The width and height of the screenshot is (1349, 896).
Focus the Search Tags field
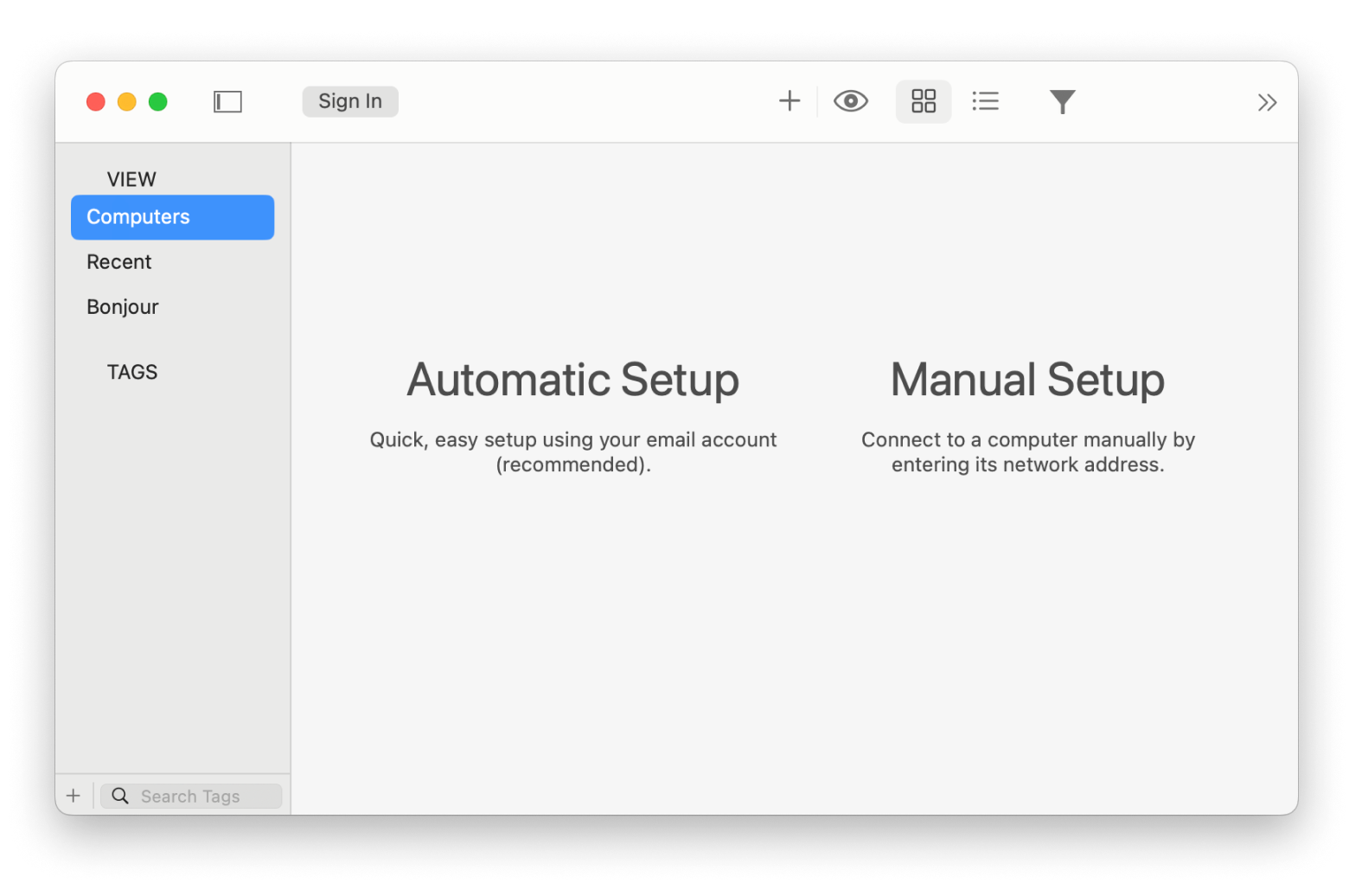pos(191,796)
